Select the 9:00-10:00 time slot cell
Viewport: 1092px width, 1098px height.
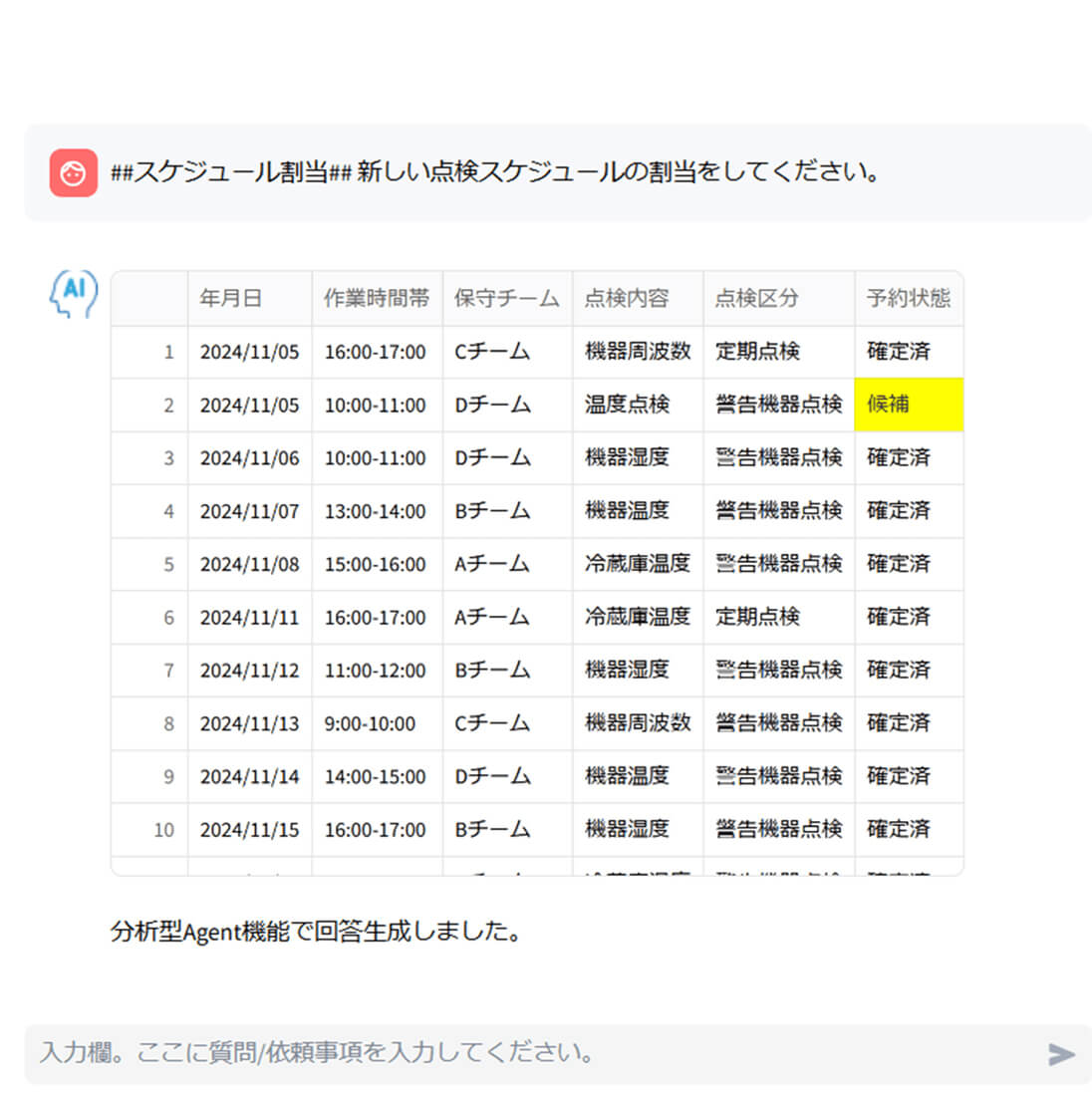tap(370, 723)
